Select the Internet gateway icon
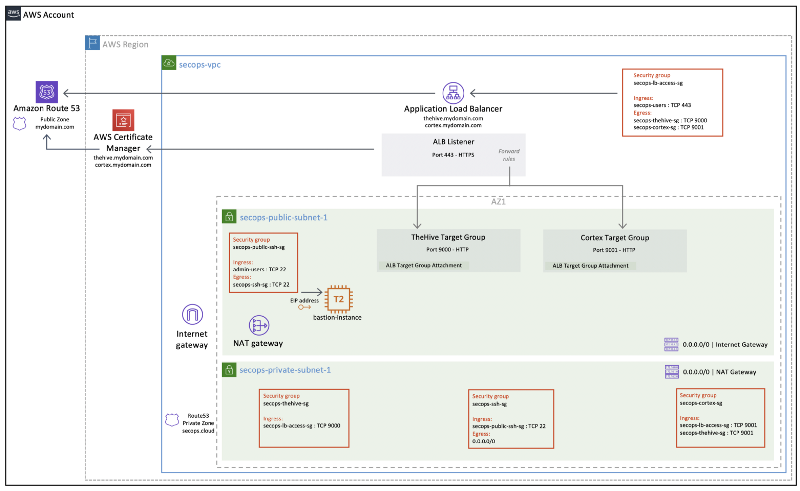The width and height of the screenshot is (800, 491). [x=192, y=314]
